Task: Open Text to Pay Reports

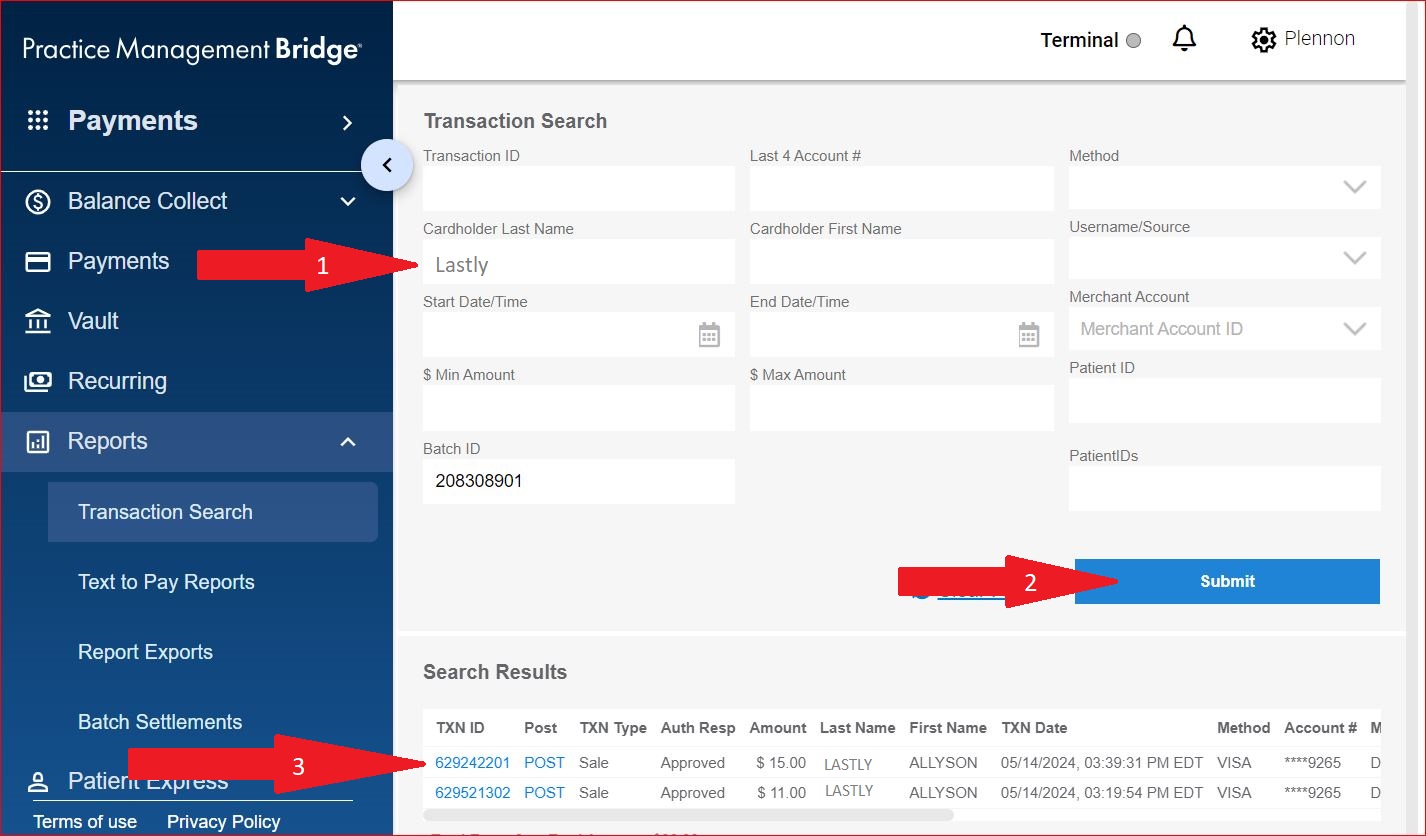Action: pyautogui.click(x=166, y=582)
